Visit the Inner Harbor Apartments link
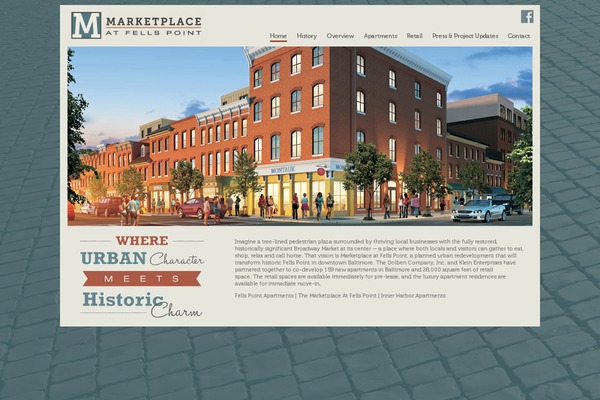The width and height of the screenshot is (600, 400). point(413,296)
